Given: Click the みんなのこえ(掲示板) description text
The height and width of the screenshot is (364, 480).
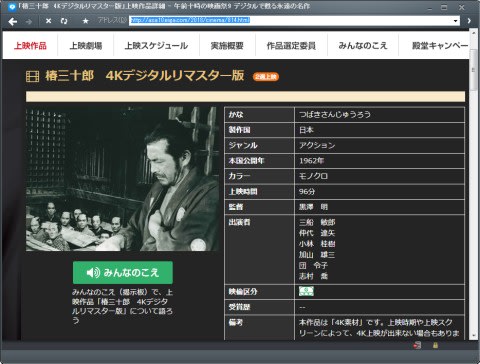Looking at the screenshot, I should 122,306.
